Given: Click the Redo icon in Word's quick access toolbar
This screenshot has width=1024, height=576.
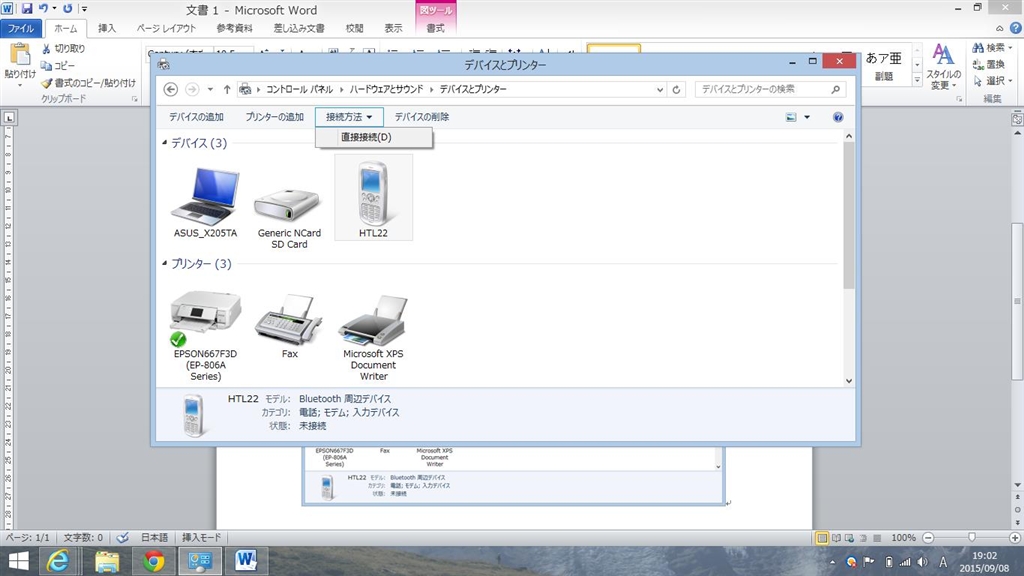Looking at the screenshot, I should pyautogui.click(x=67, y=9).
